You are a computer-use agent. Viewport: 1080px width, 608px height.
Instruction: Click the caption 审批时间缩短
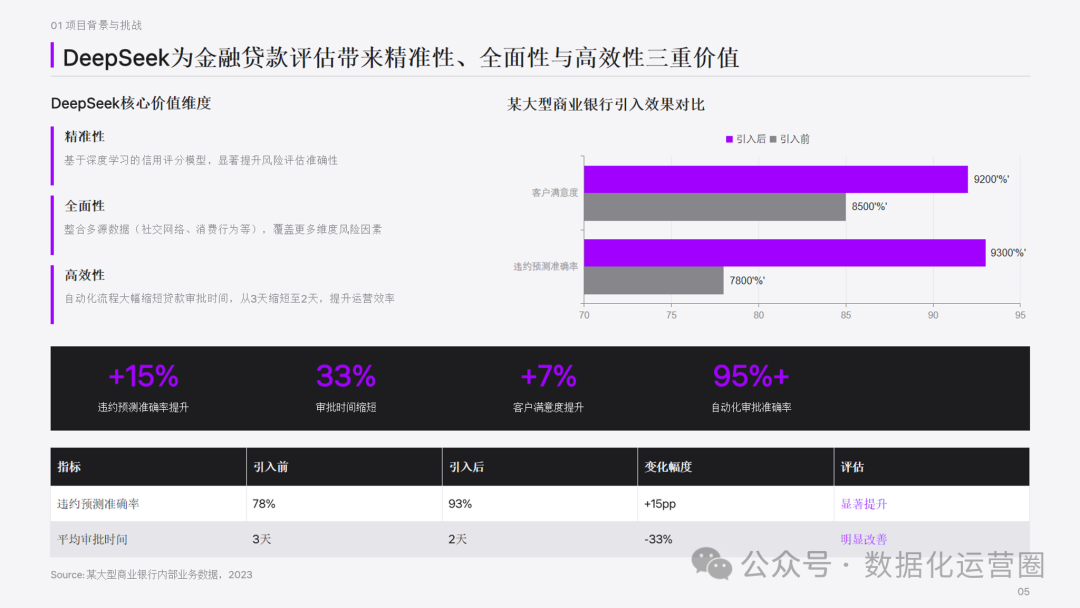346,408
